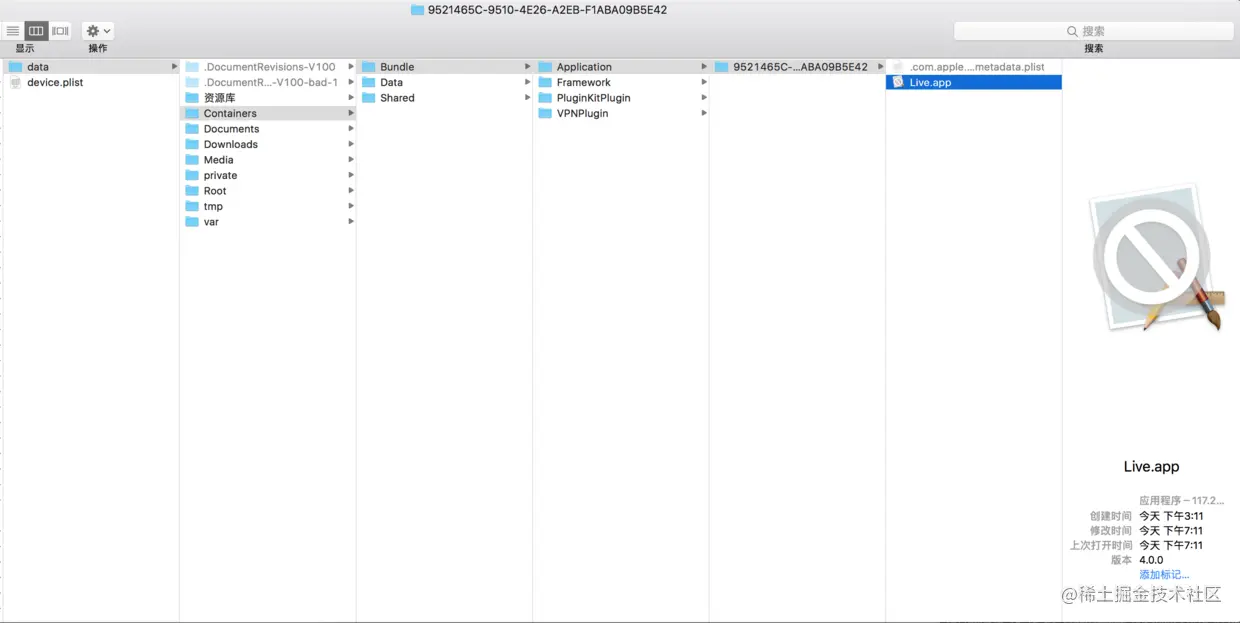This screenshot has width=1240, height=623.
Task: Expand arrow next to Downloads row
Action: (351, 144)
